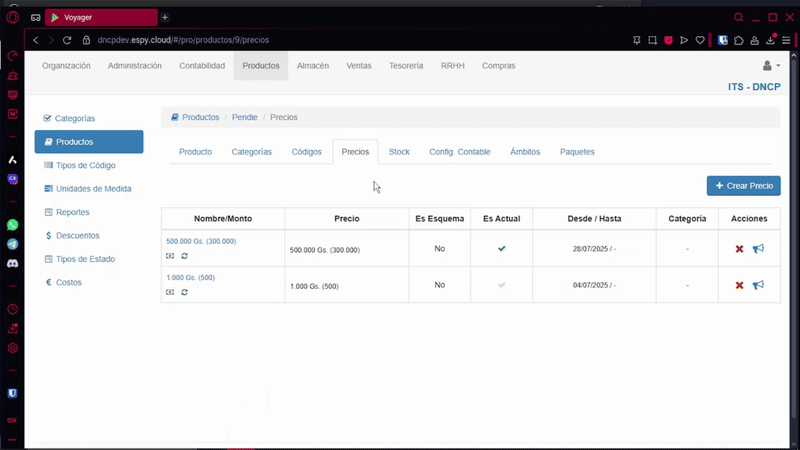The width and height of the screenshot is (800, 450).
Task: Toggle Es Actual check for 1.000 Gs. price
Action: 502,285
